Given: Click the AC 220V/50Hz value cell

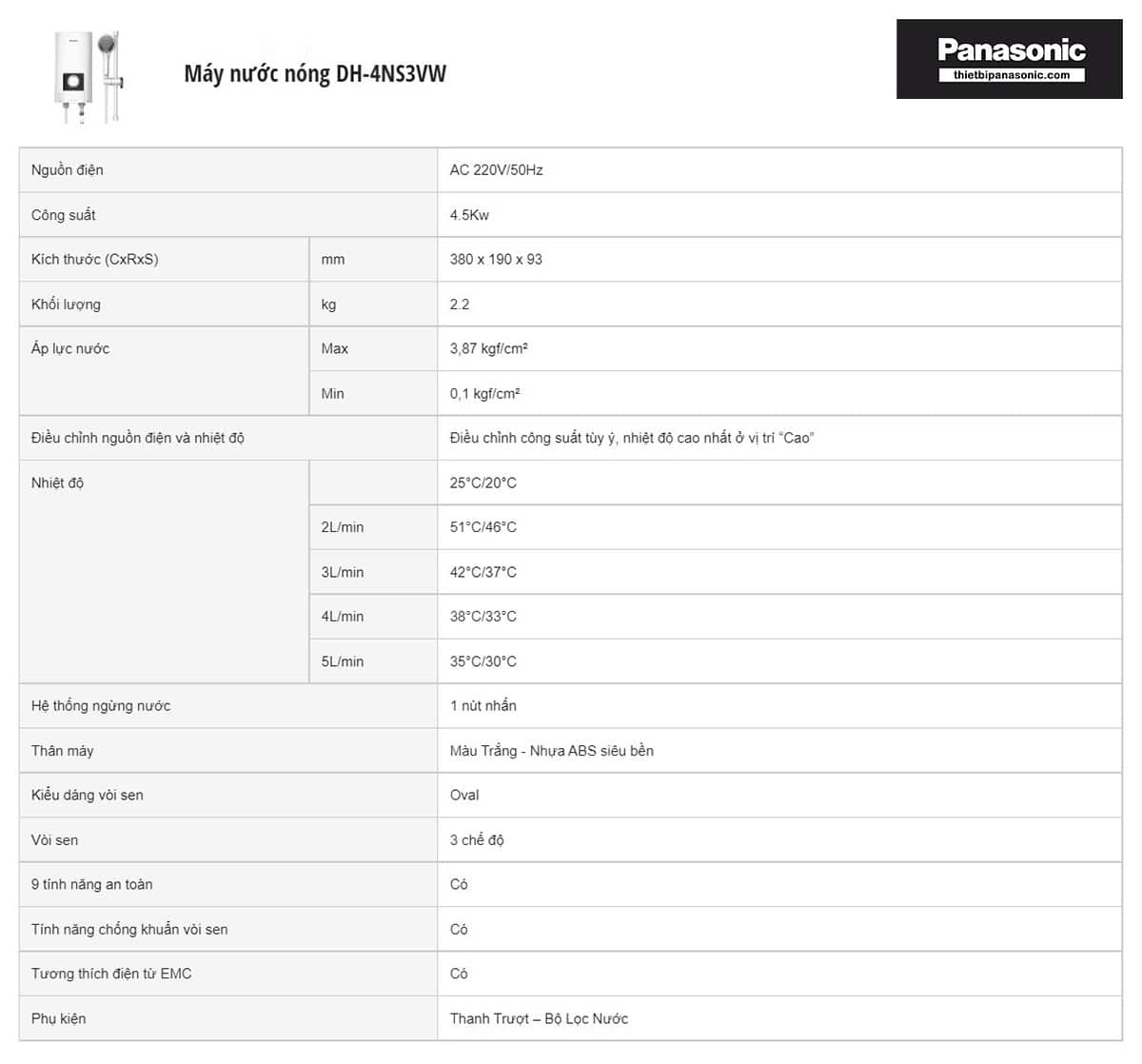Looking at the screenshot, I should click(497, 170).
